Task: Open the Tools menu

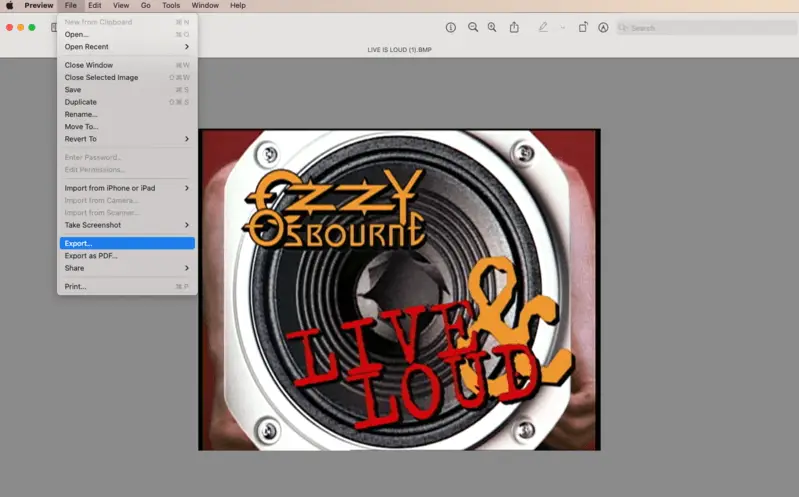Action: tap(171, 6)
